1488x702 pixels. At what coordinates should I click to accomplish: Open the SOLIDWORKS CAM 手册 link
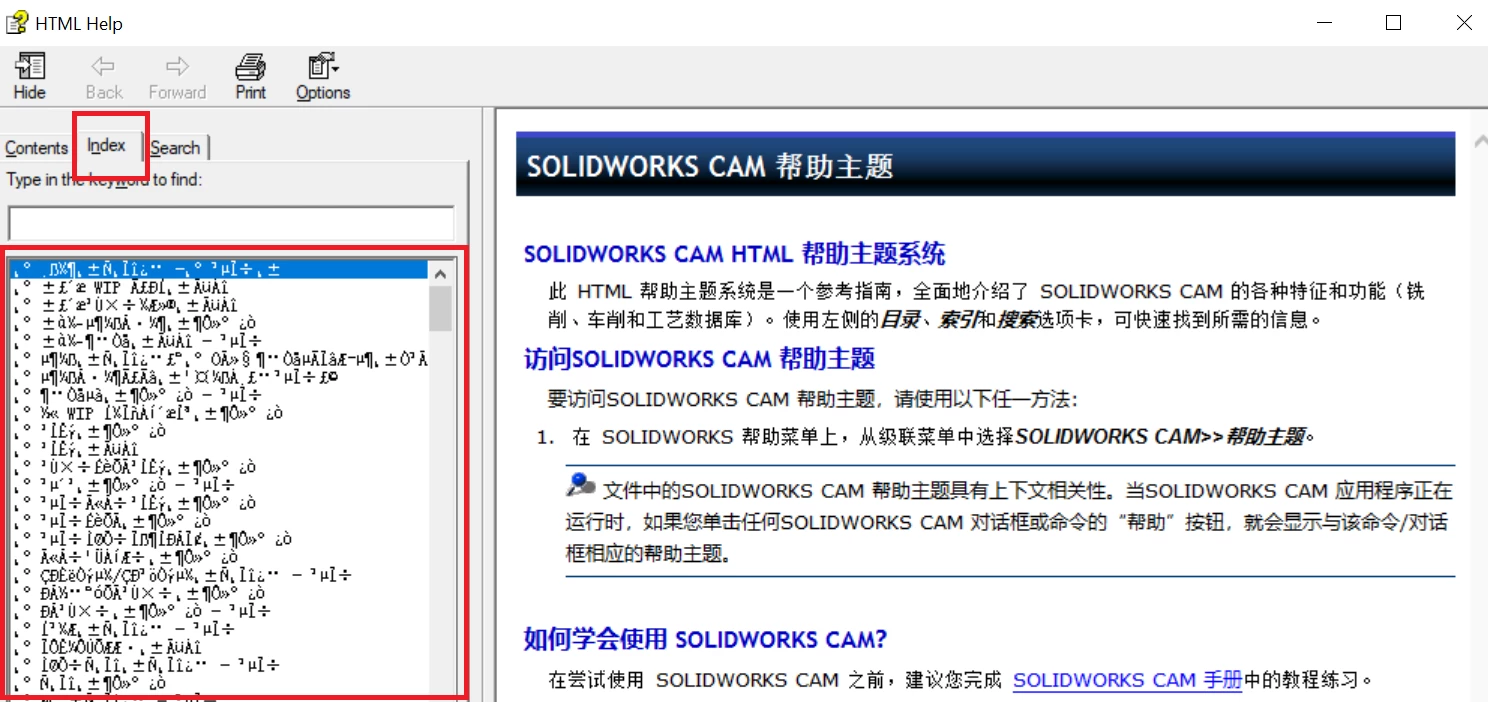tap(1127, 680)
